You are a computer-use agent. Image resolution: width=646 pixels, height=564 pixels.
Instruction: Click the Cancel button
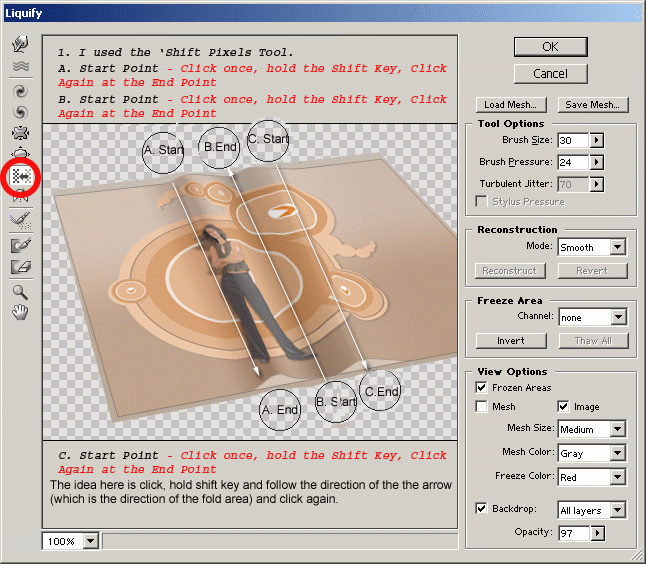[x=550, y=74]
